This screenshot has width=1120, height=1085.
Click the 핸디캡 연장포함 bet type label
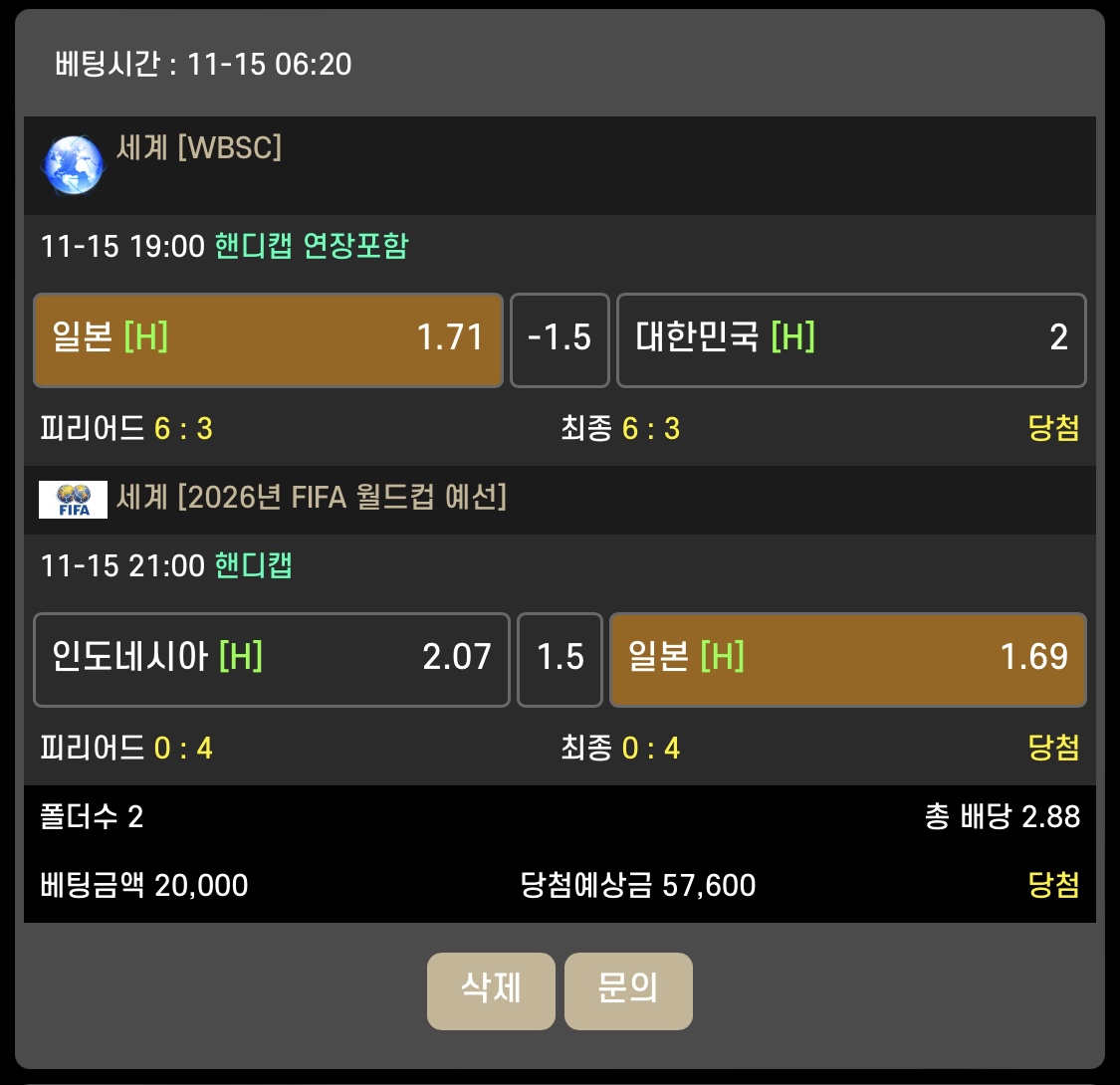pyautogui.click(x=312, y=246)
